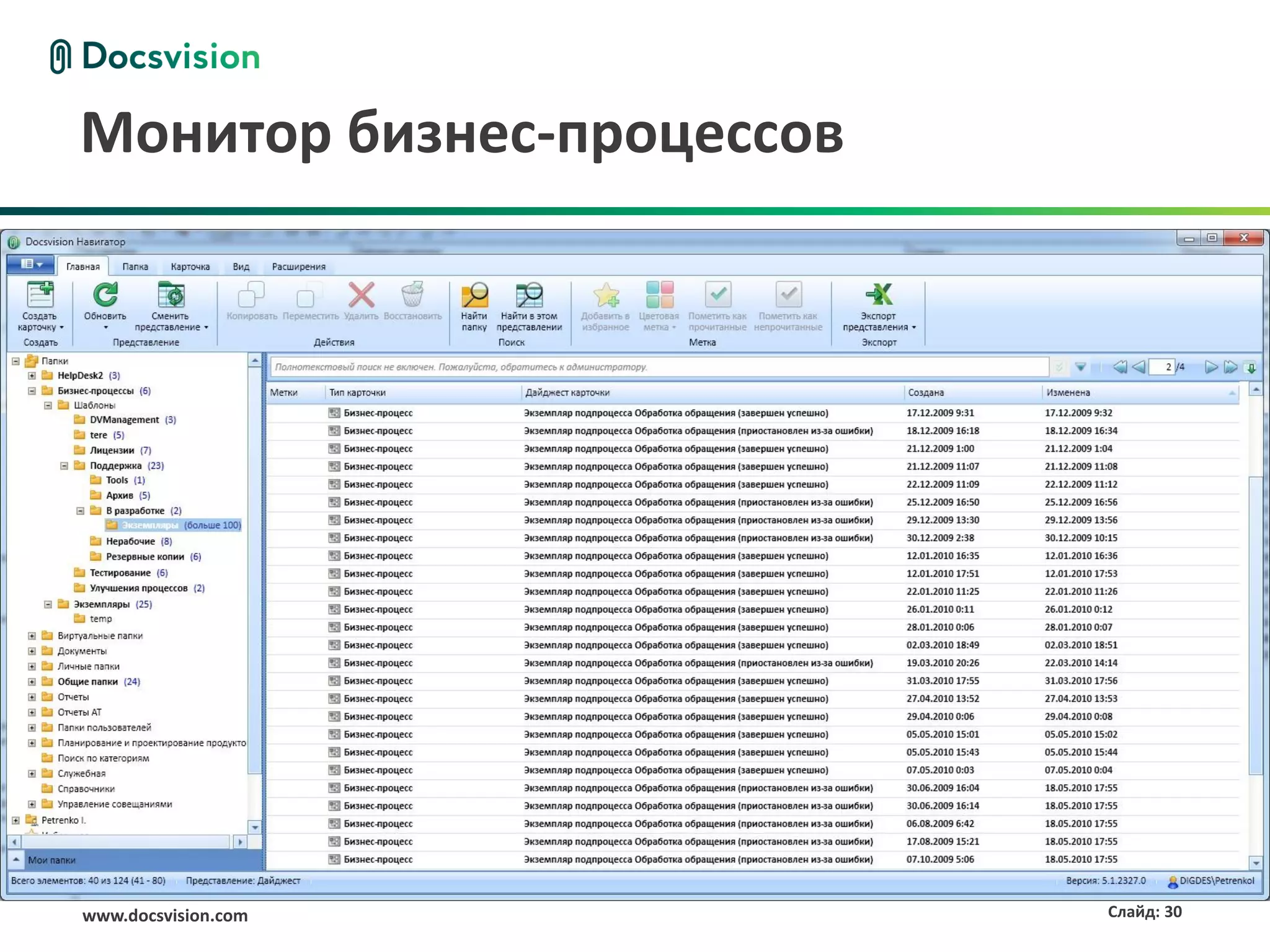
Task: Select the row created 18.12.2009 16:18
Action: tap(753, 431)
